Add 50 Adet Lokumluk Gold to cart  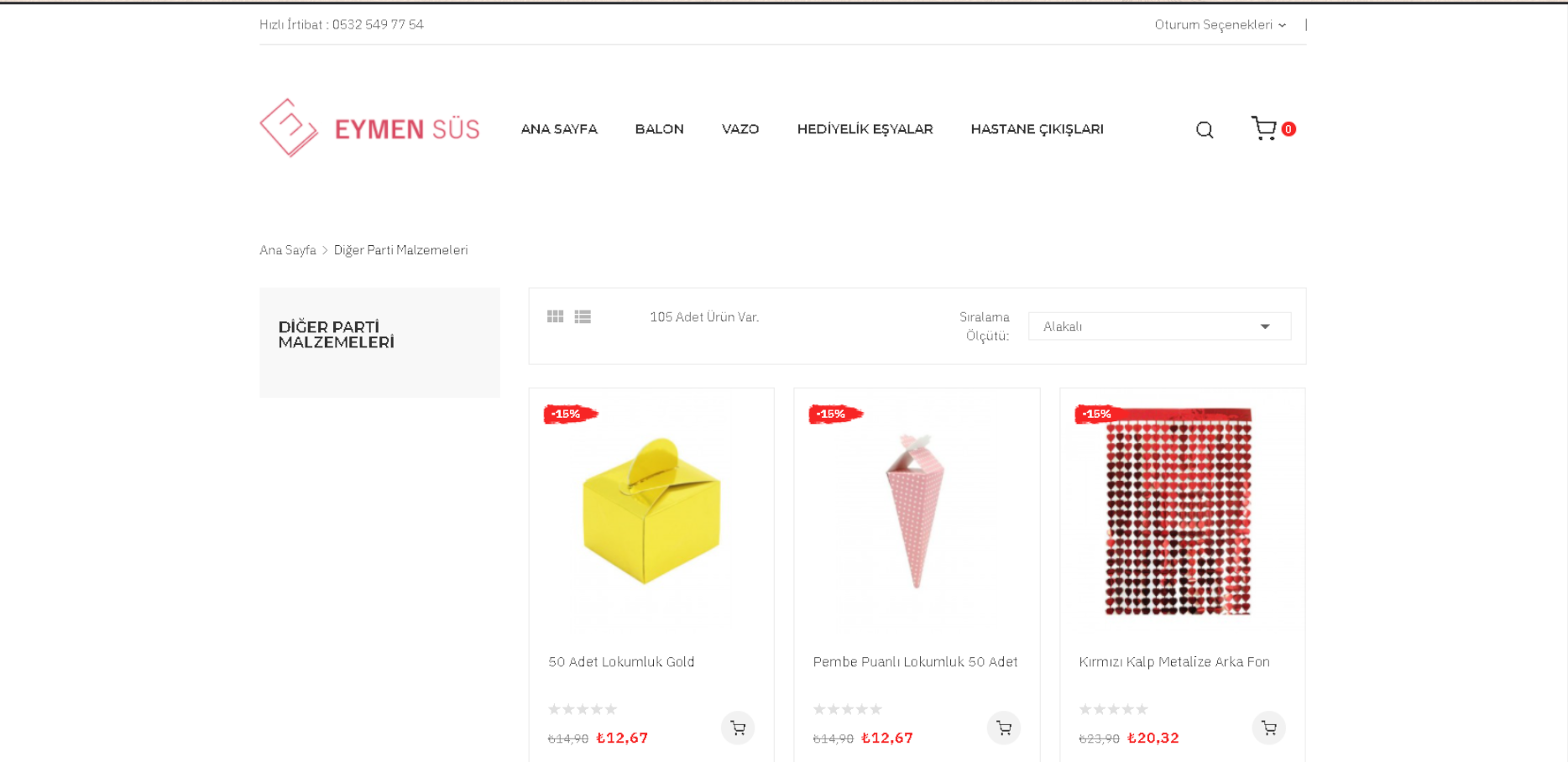pyautogui.click(x=738, y=728)
